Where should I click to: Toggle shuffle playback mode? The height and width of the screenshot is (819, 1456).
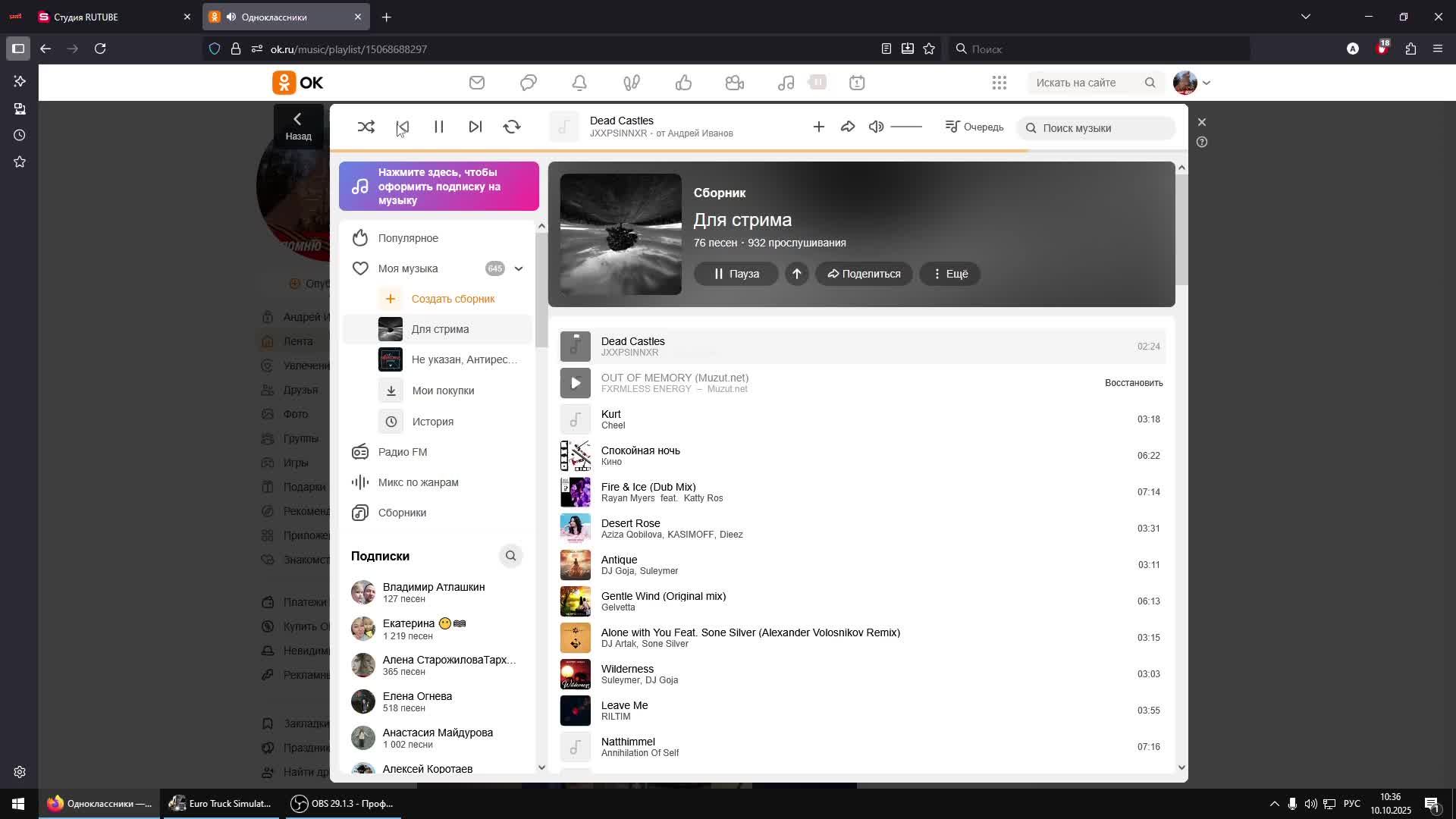pyautogui.click(x=366, y=127)
